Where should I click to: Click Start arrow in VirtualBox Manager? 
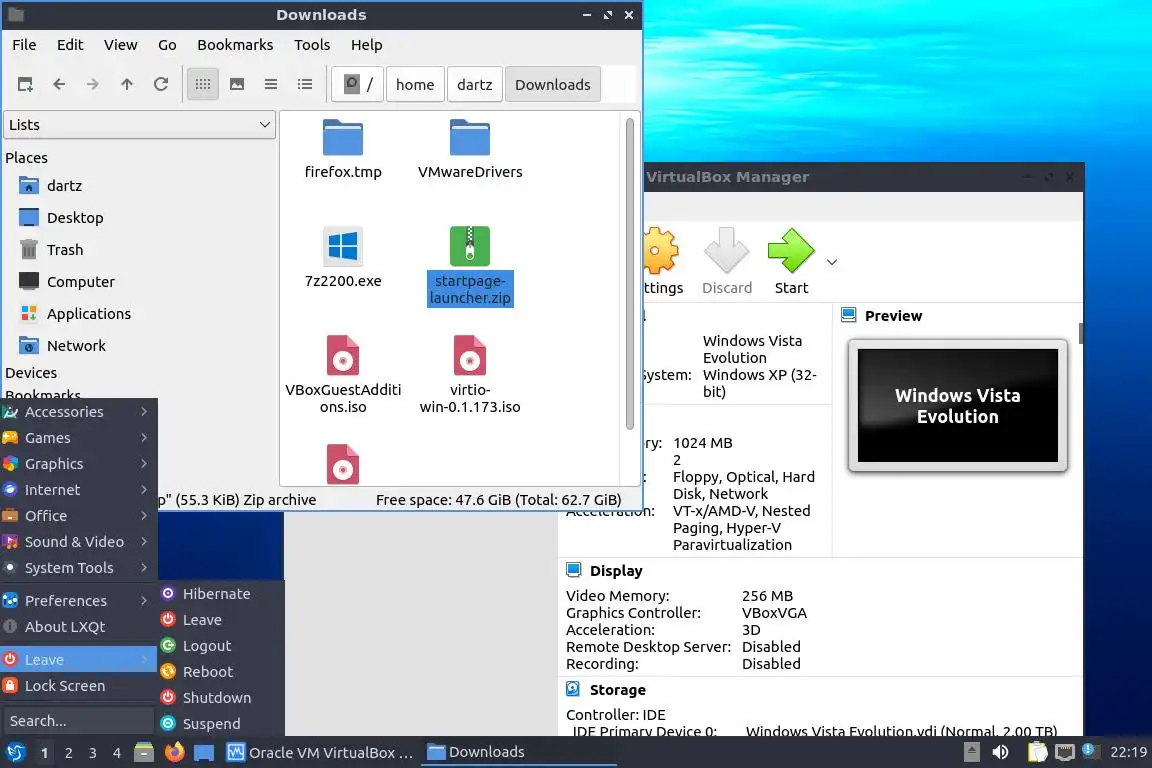[791, 261]
